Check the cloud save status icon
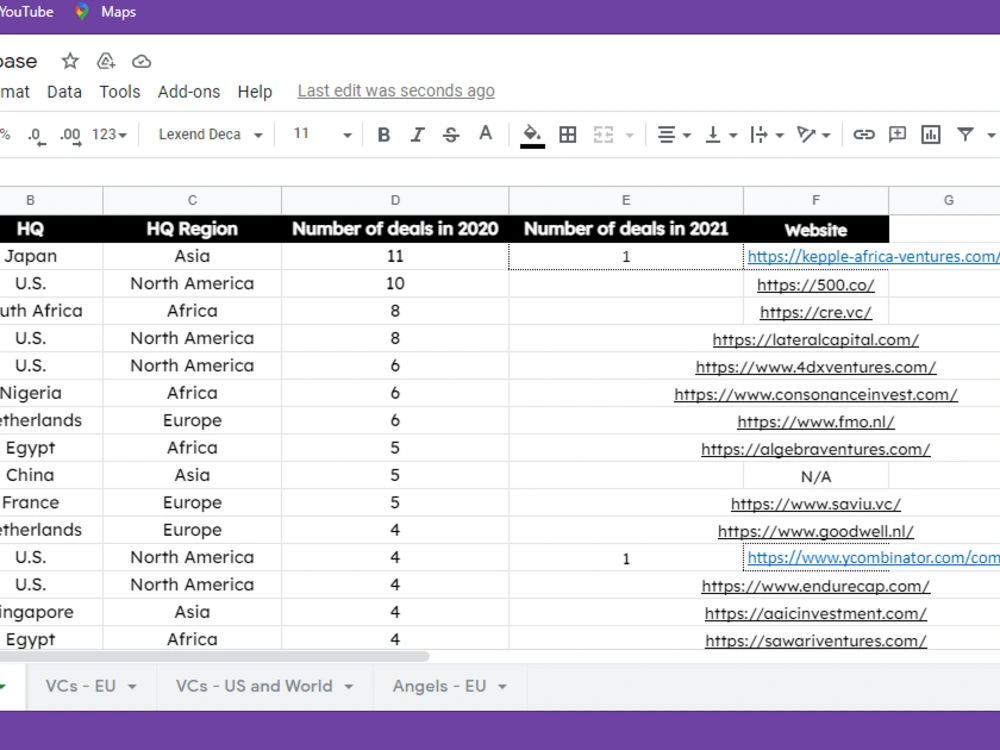 pyautogui.click(x=141, y=61)
